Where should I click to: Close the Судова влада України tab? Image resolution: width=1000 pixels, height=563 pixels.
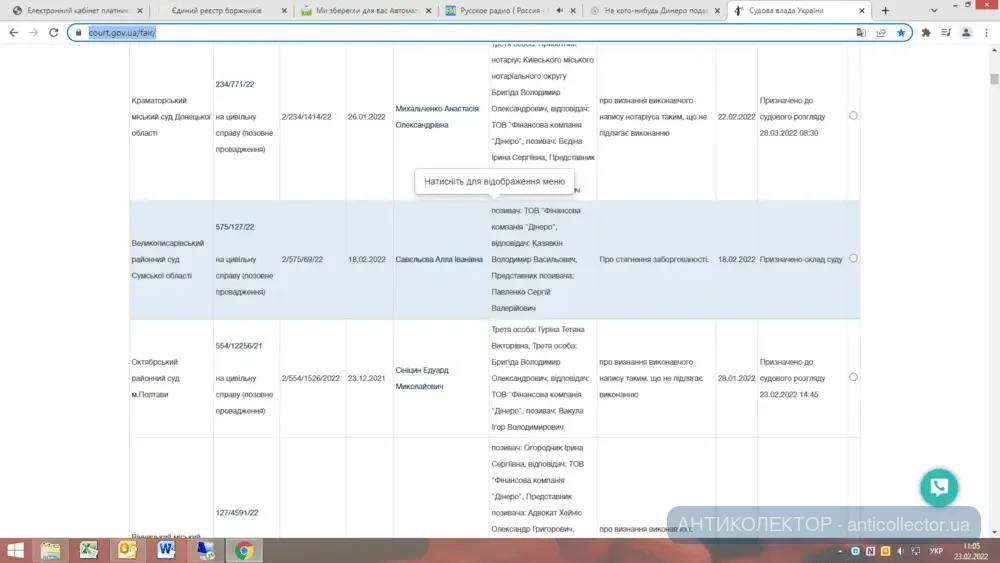pyautogui.click(x=861, y=10)
